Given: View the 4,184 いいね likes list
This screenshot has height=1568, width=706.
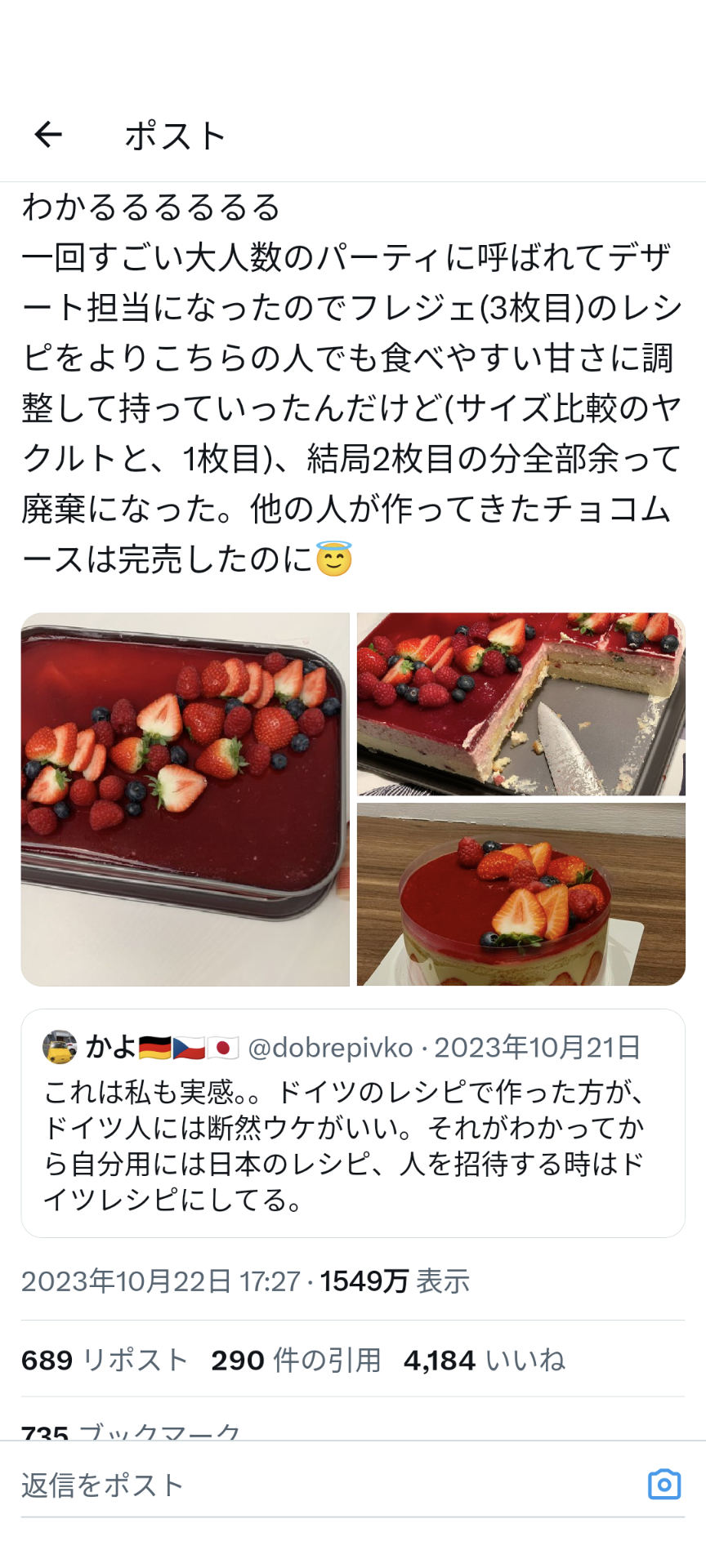Looking at the screenshot, I should tap(484, 1361).
